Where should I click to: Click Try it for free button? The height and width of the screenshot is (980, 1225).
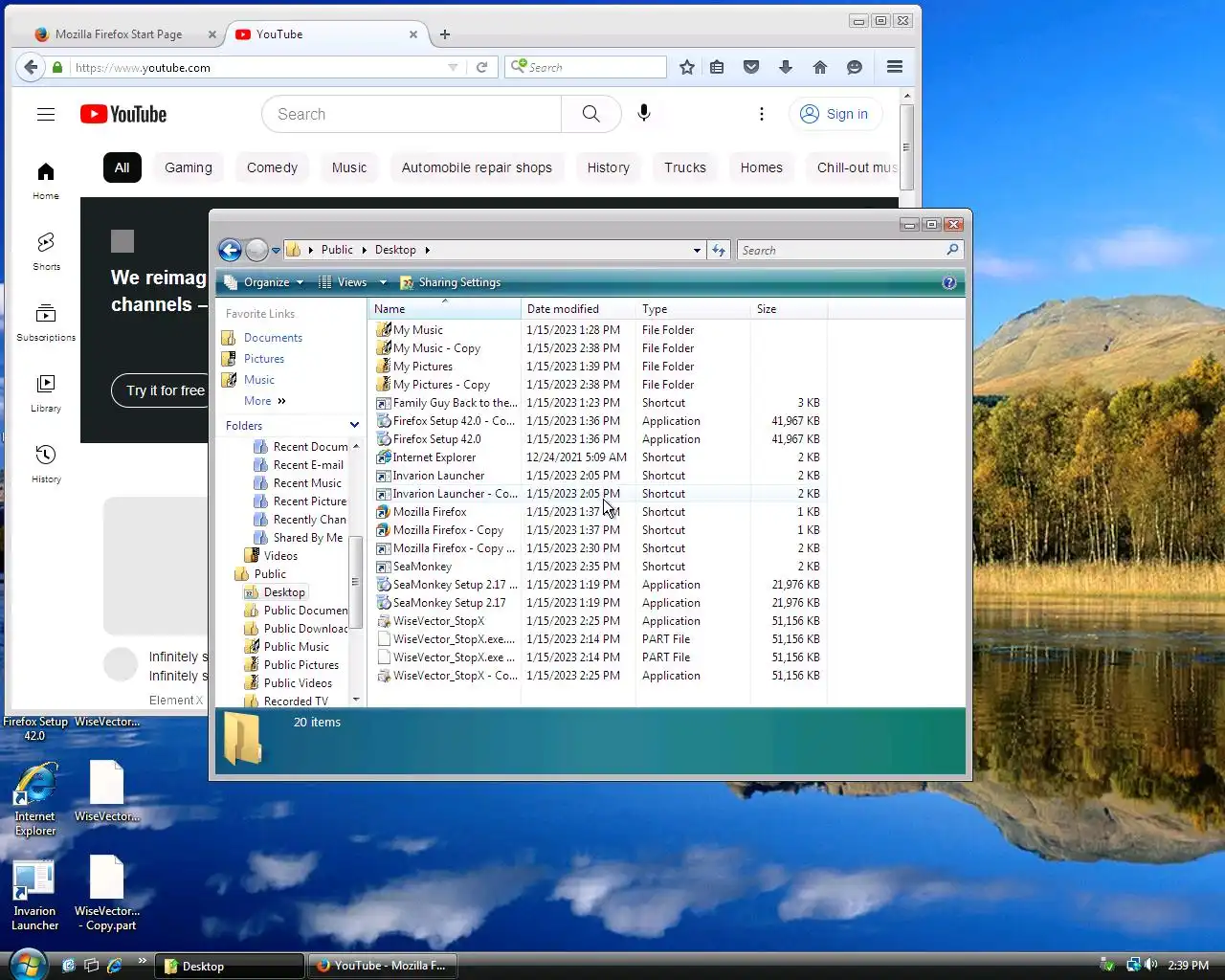coord(161,390)
